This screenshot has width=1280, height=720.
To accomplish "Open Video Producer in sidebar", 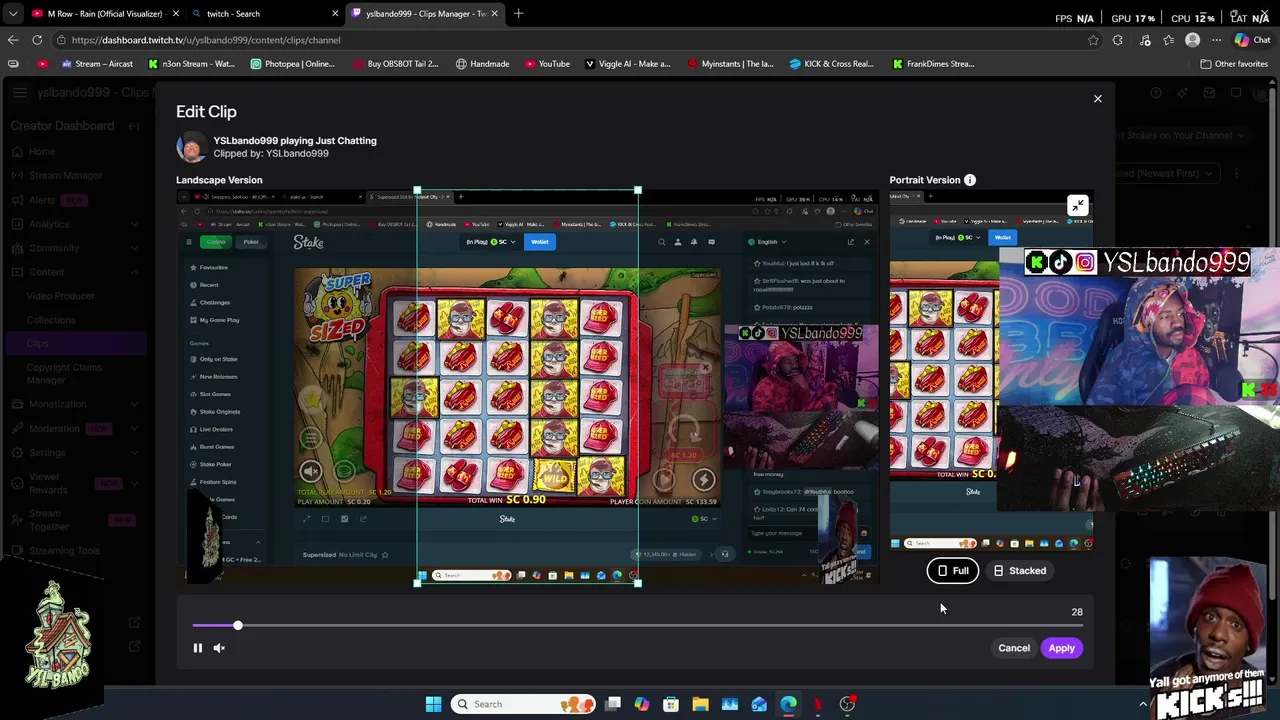I will 61,296.
